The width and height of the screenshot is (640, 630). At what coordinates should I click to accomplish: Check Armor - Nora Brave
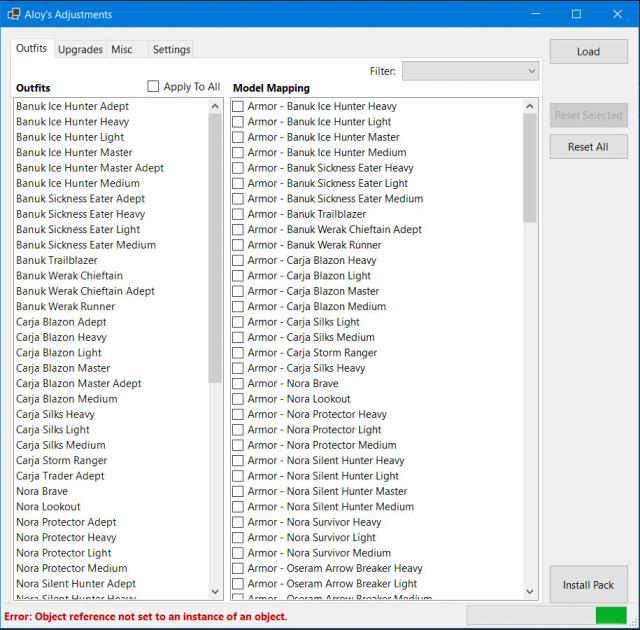pyautogui.click(x=238, y=384)
